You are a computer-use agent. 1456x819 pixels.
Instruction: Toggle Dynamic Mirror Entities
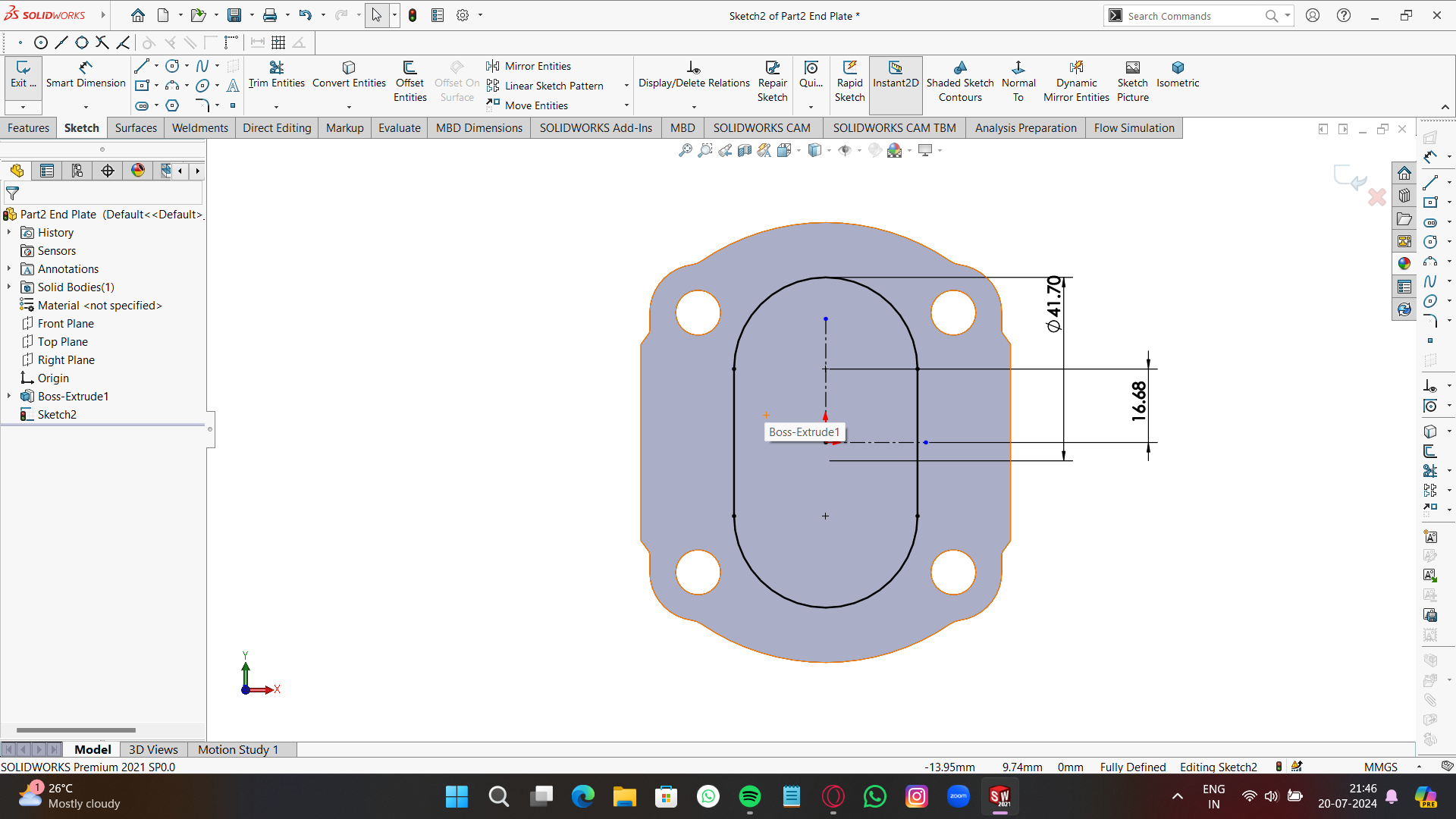[x=1076, y=81]
